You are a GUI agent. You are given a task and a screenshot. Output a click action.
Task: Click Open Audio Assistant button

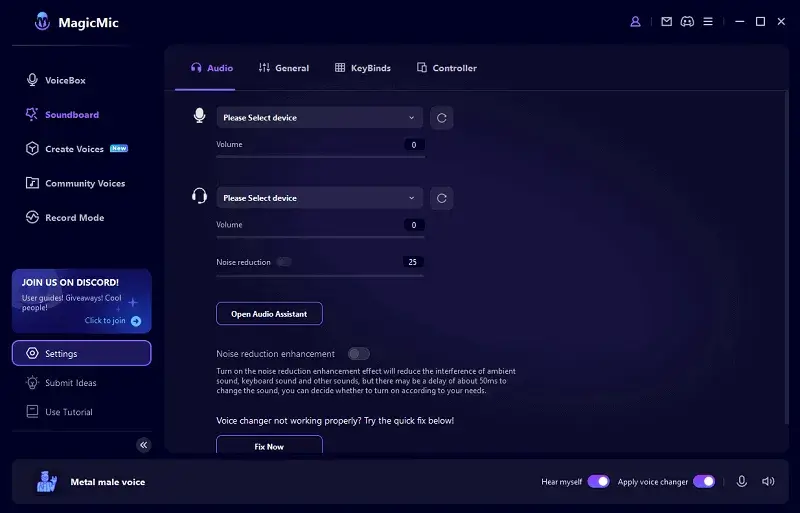(x=269, y=314)
